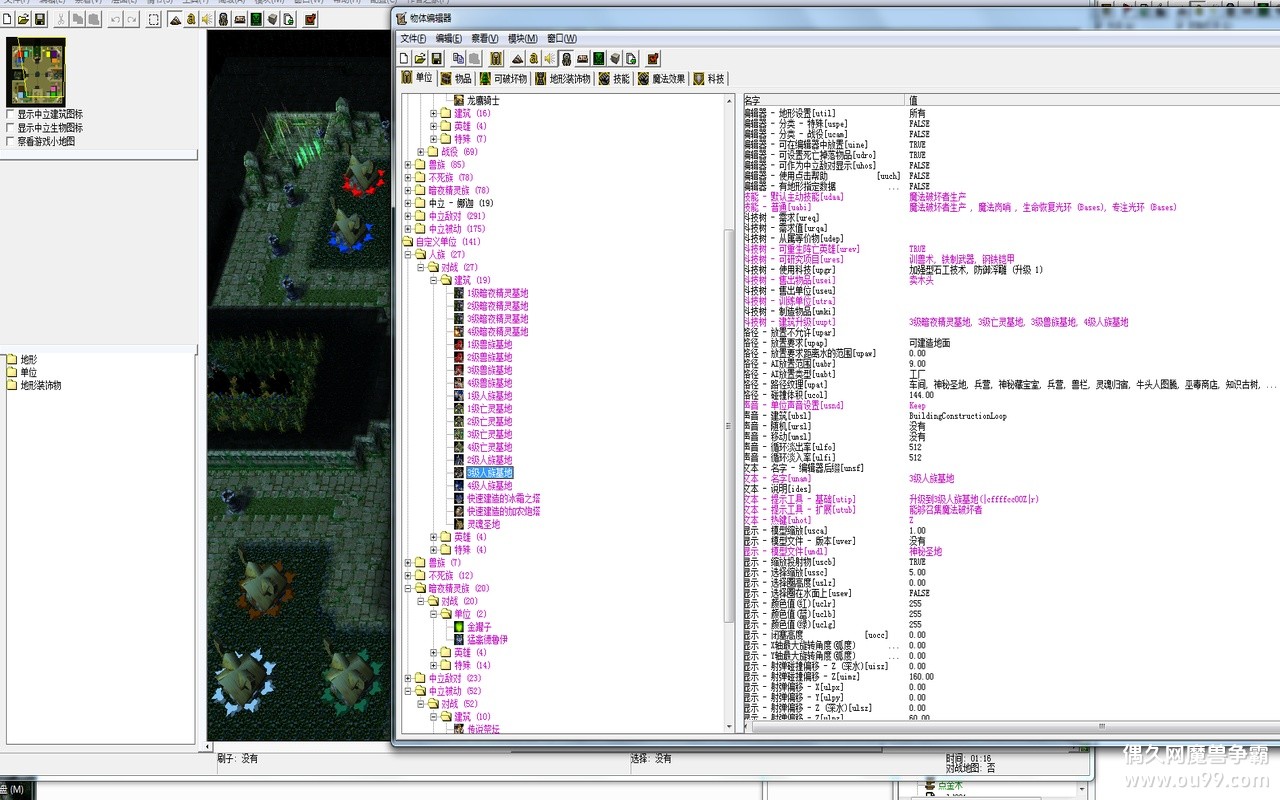Select 龙鹰骑士 unit in tree

pyautogui.click(x=483, y=101)
